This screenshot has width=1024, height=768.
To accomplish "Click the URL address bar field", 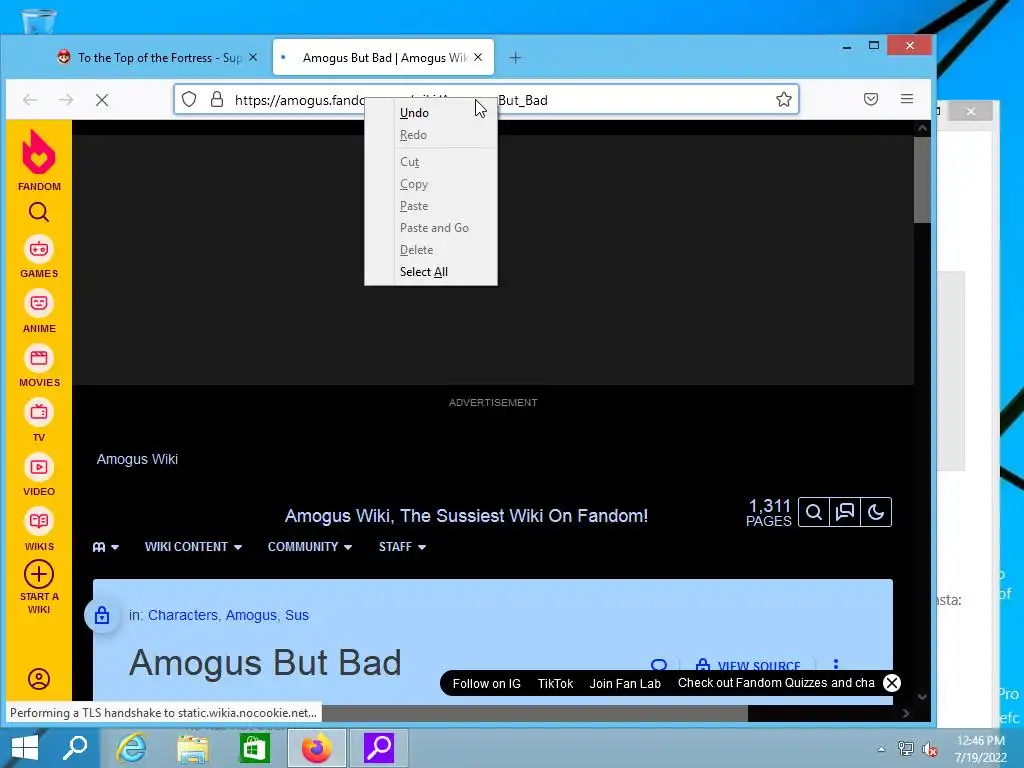I will (487, 99).
